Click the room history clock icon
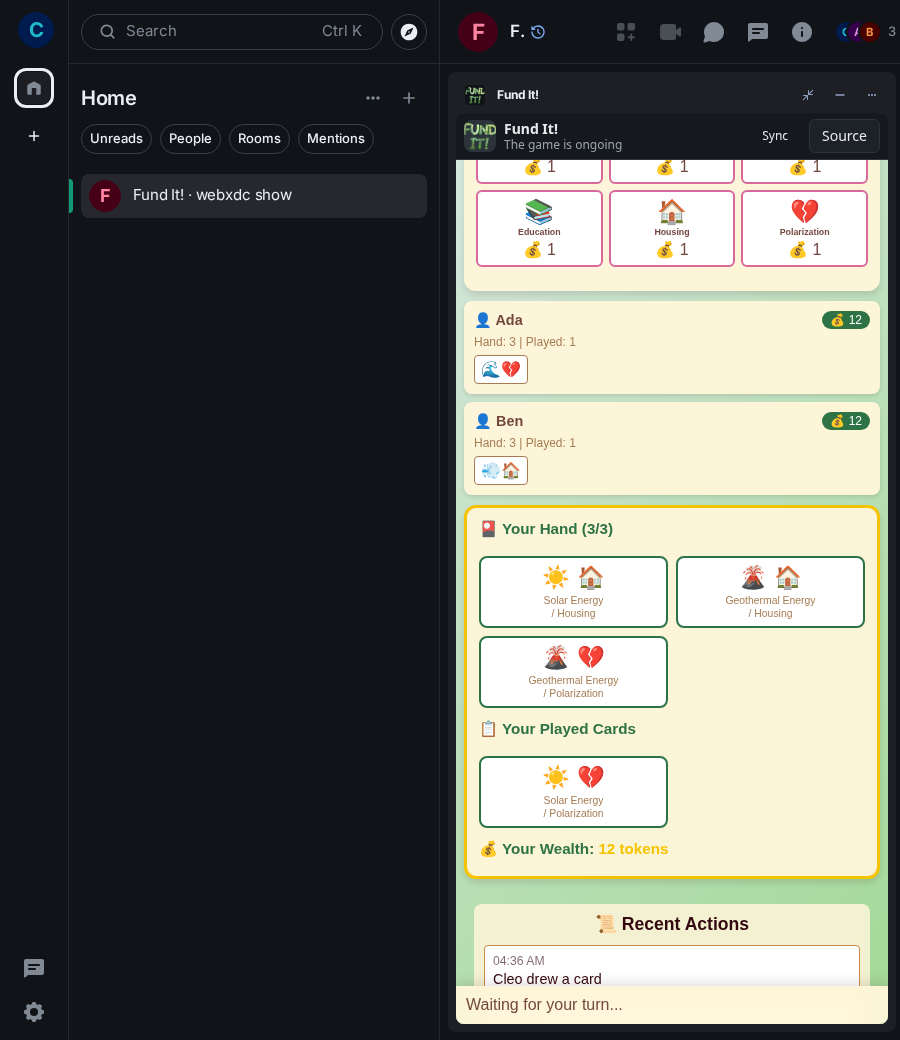The width and height of the screenshot is (900, 1040). point(538,32)
